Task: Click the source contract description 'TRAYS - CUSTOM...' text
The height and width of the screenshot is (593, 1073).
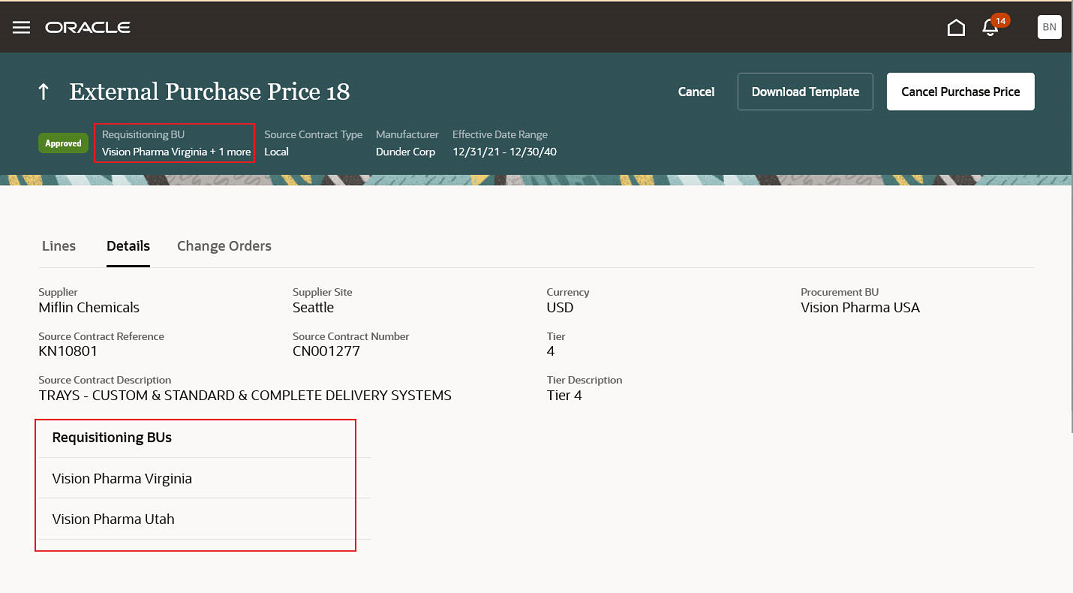Action: pyautogui.click(x=245, y=395)
